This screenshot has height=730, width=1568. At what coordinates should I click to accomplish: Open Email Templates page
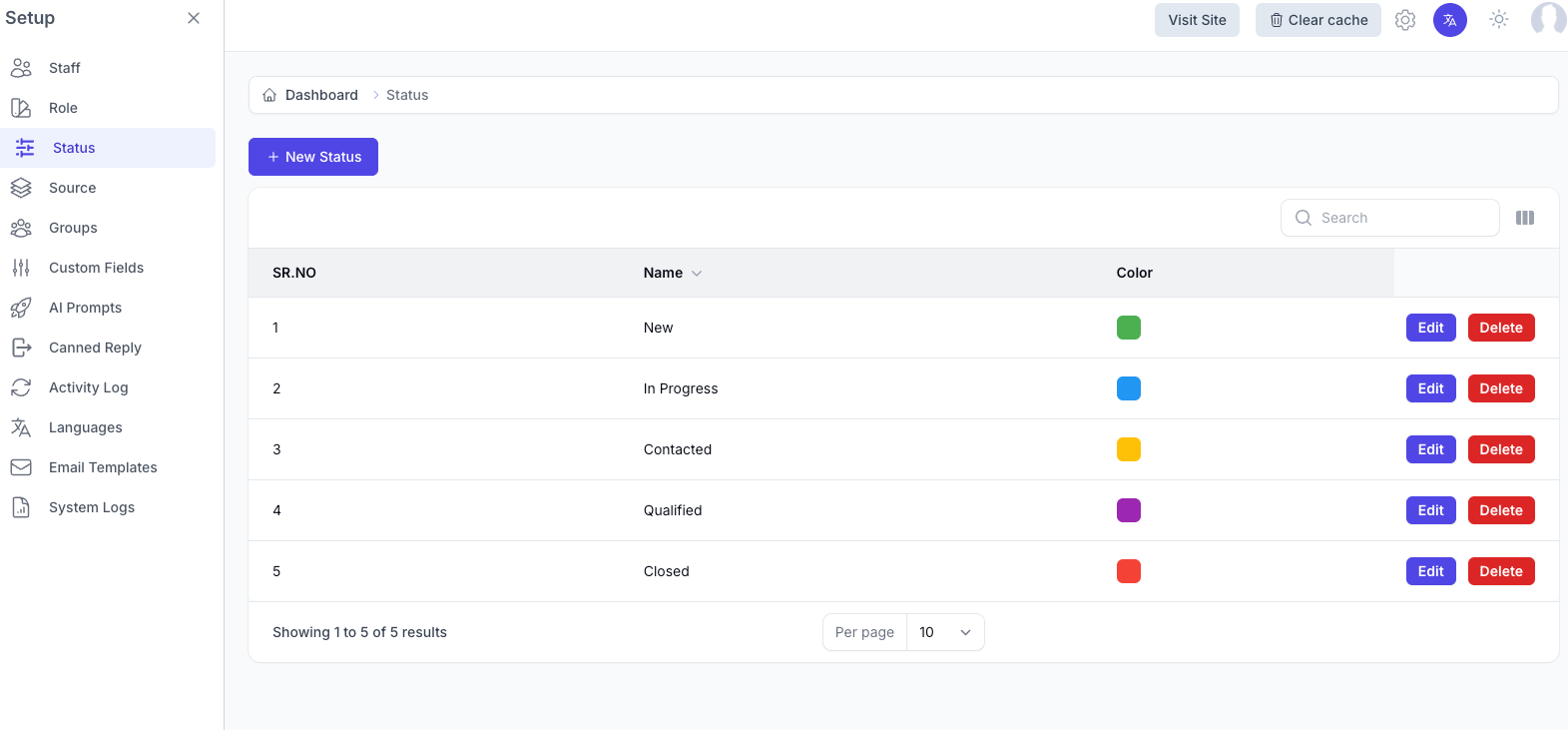108,467
